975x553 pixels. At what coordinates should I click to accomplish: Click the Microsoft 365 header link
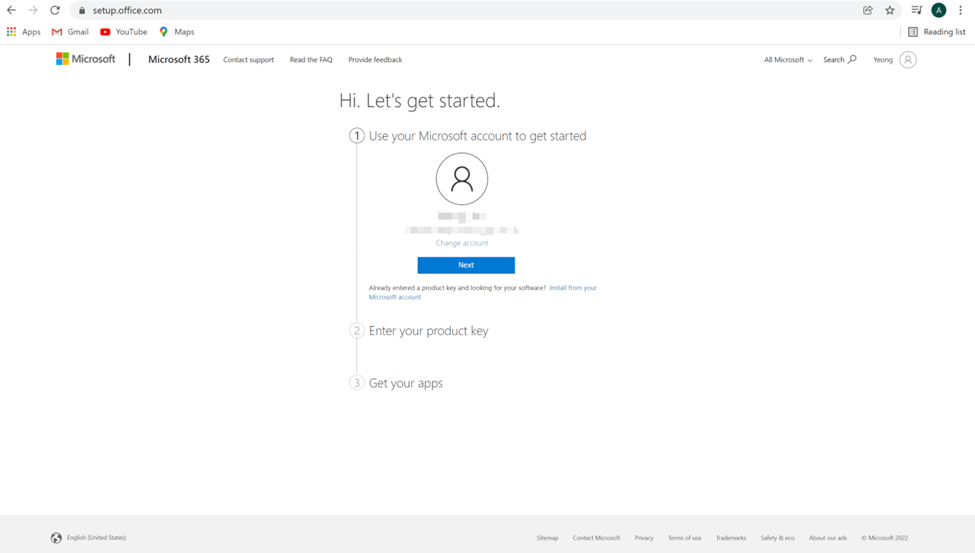(x=178, y=60)
